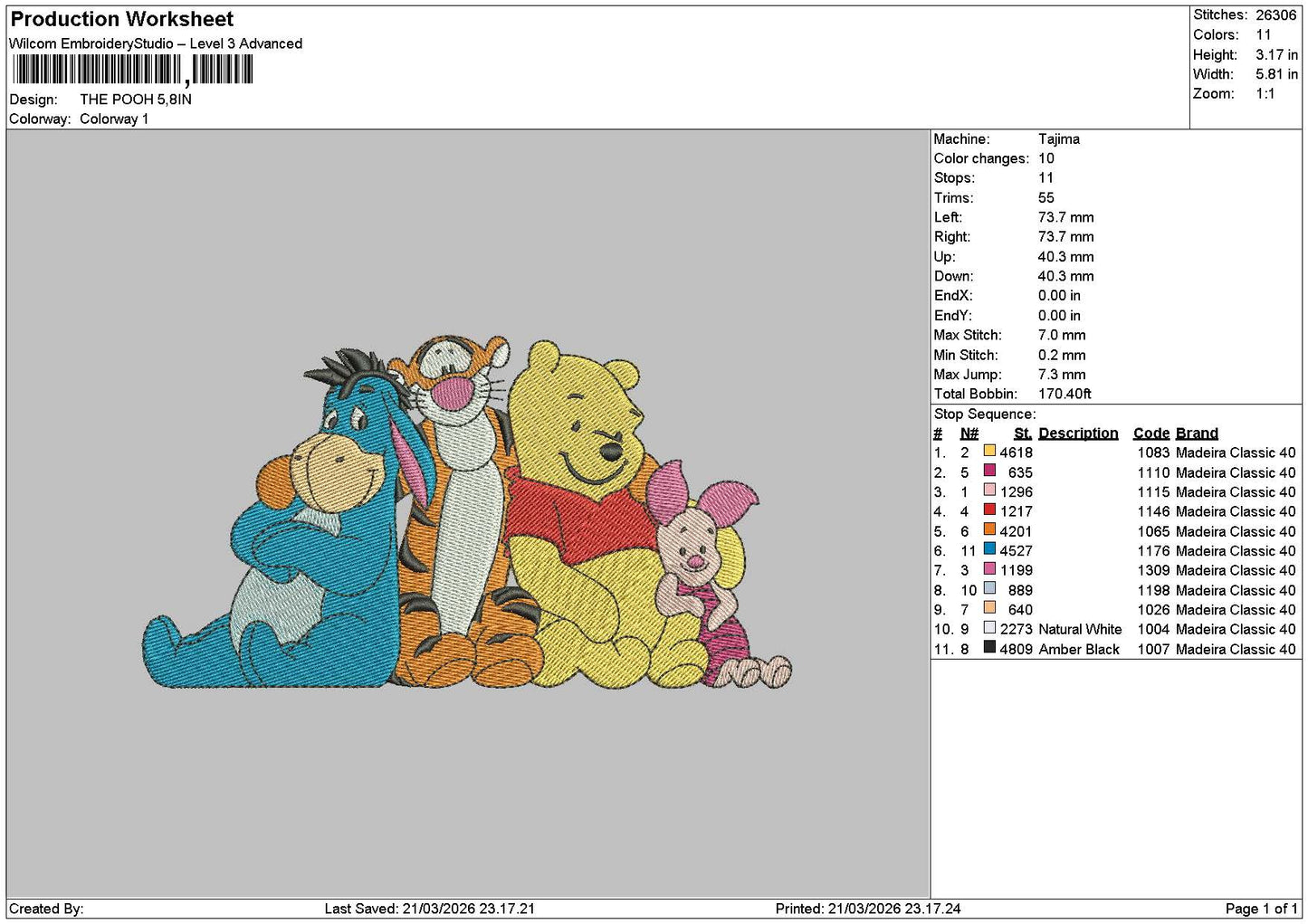
Task: Click the barcode under the Wilcom title
Action: [133, 70]
